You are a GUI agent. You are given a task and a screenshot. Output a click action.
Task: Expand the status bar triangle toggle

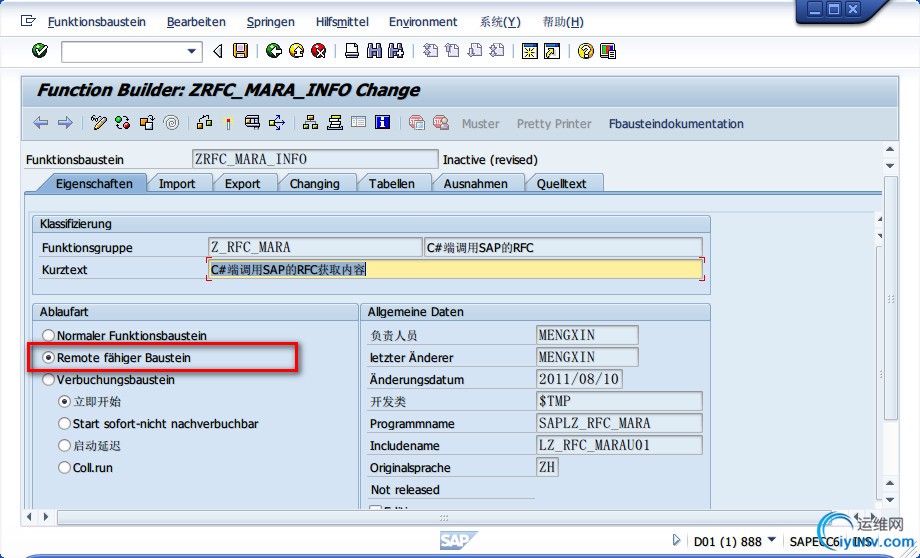click(x=677, y=540)
